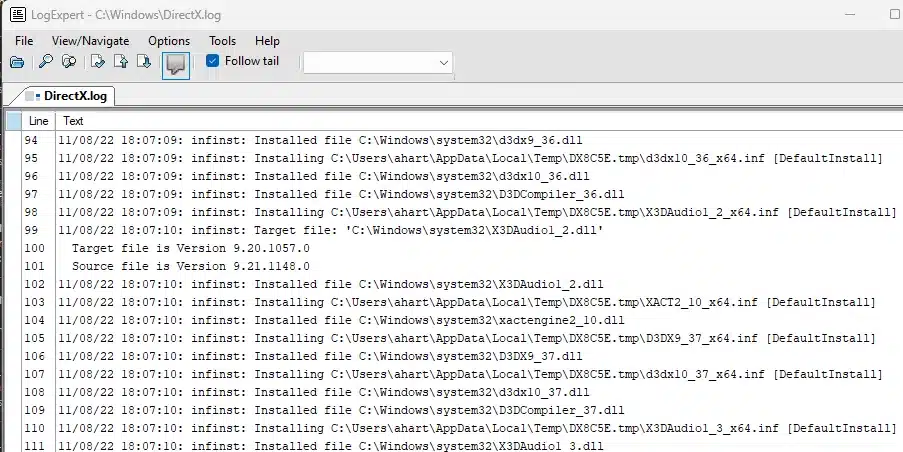
Task: Expand the toolbar combo box dropdown arrow
Action: coord(444,63)
